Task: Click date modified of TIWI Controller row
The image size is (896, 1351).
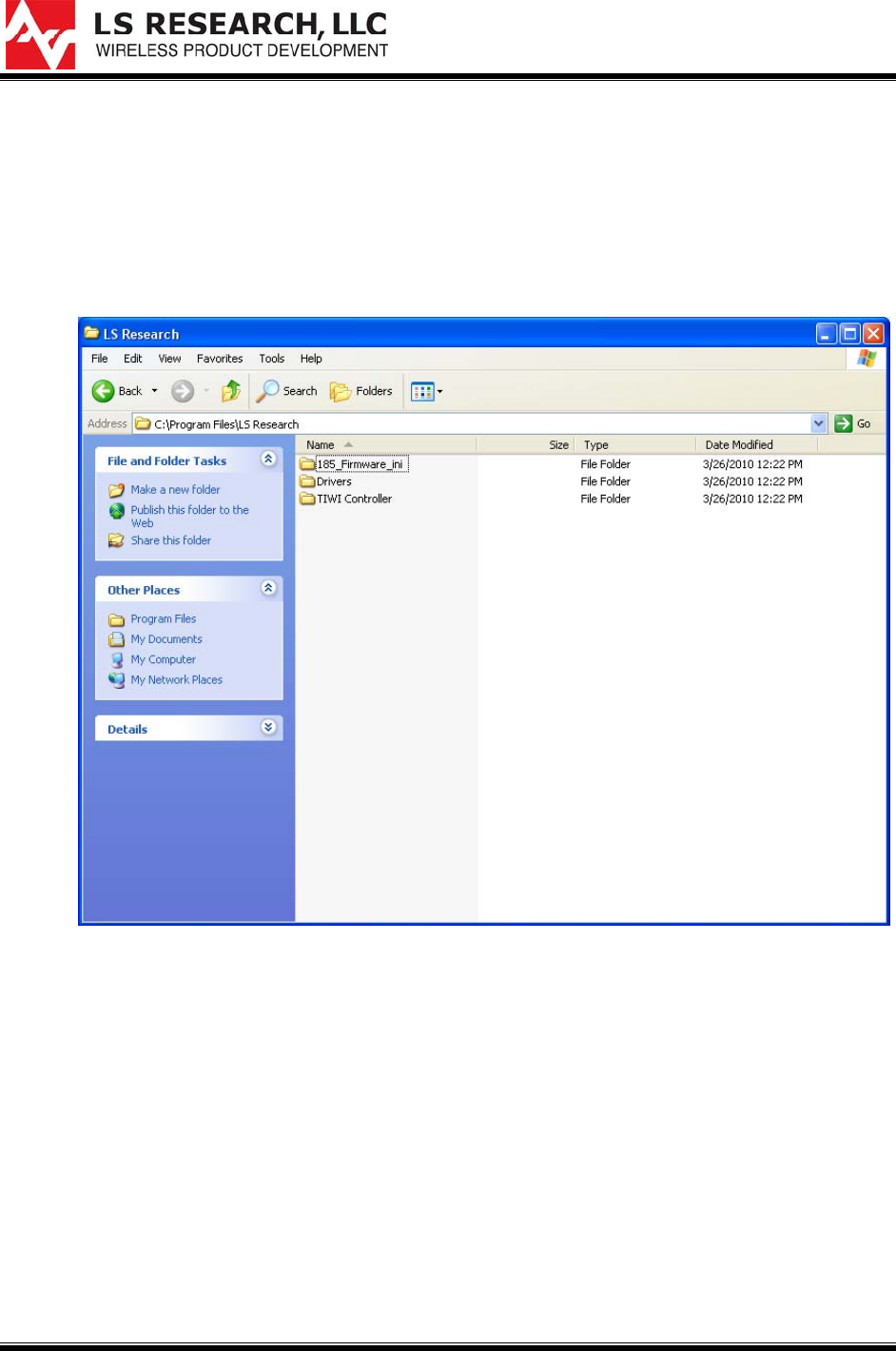Action: tap(752, 499)
